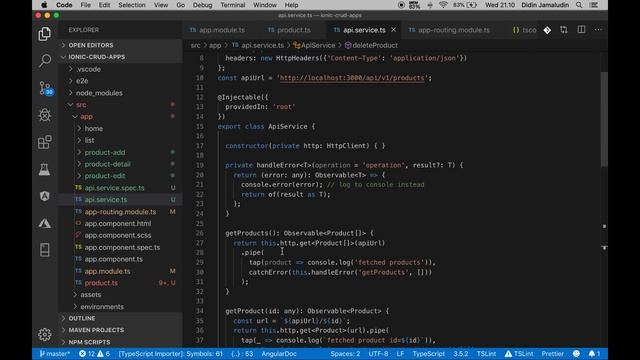Open the tsco tab in editor
This screenshot has height=360, width=640.
(x=524, y=30)
